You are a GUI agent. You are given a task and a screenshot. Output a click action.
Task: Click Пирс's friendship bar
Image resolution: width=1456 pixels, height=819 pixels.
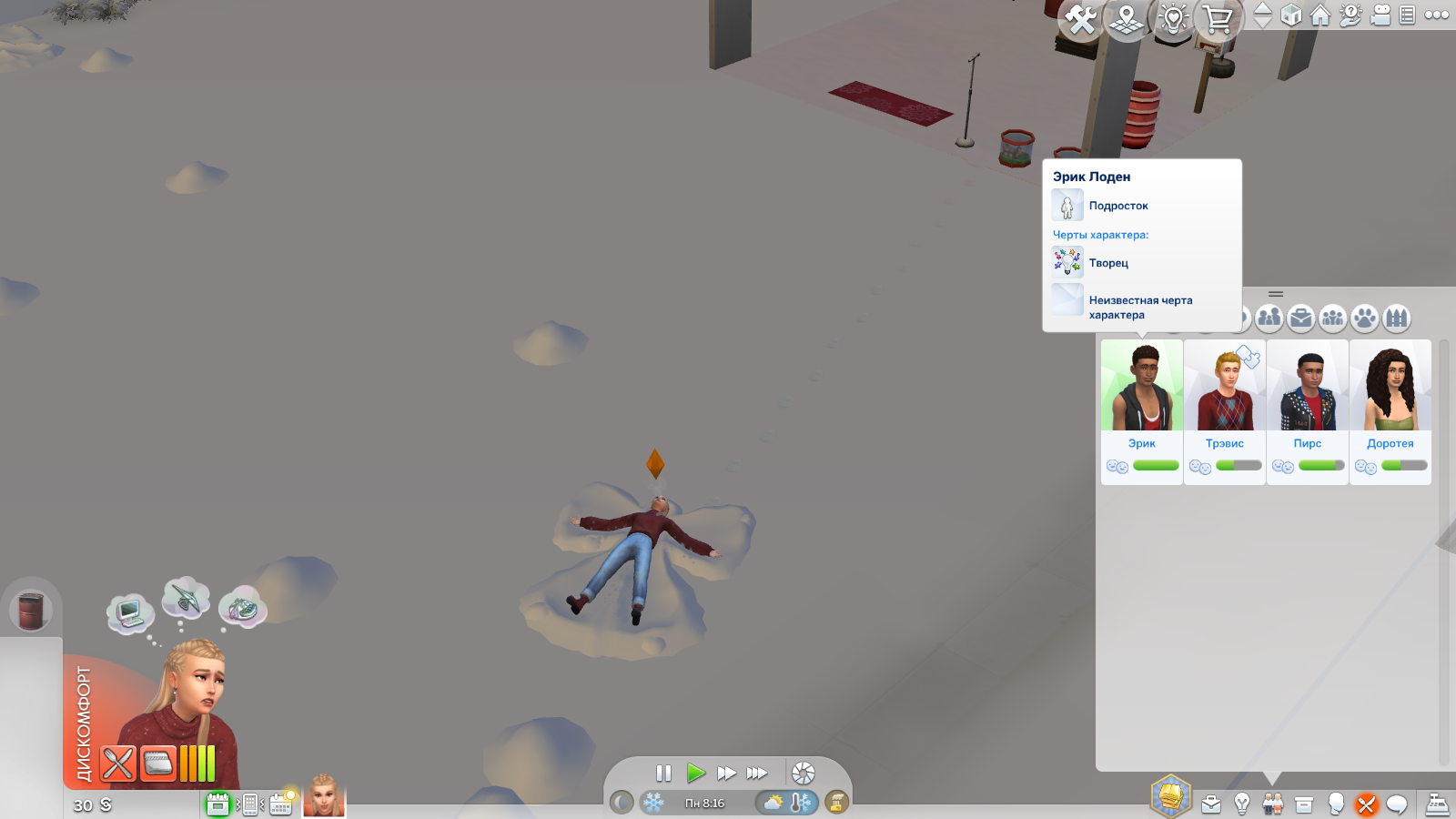pyautogui.click(x=1321, y=466)
